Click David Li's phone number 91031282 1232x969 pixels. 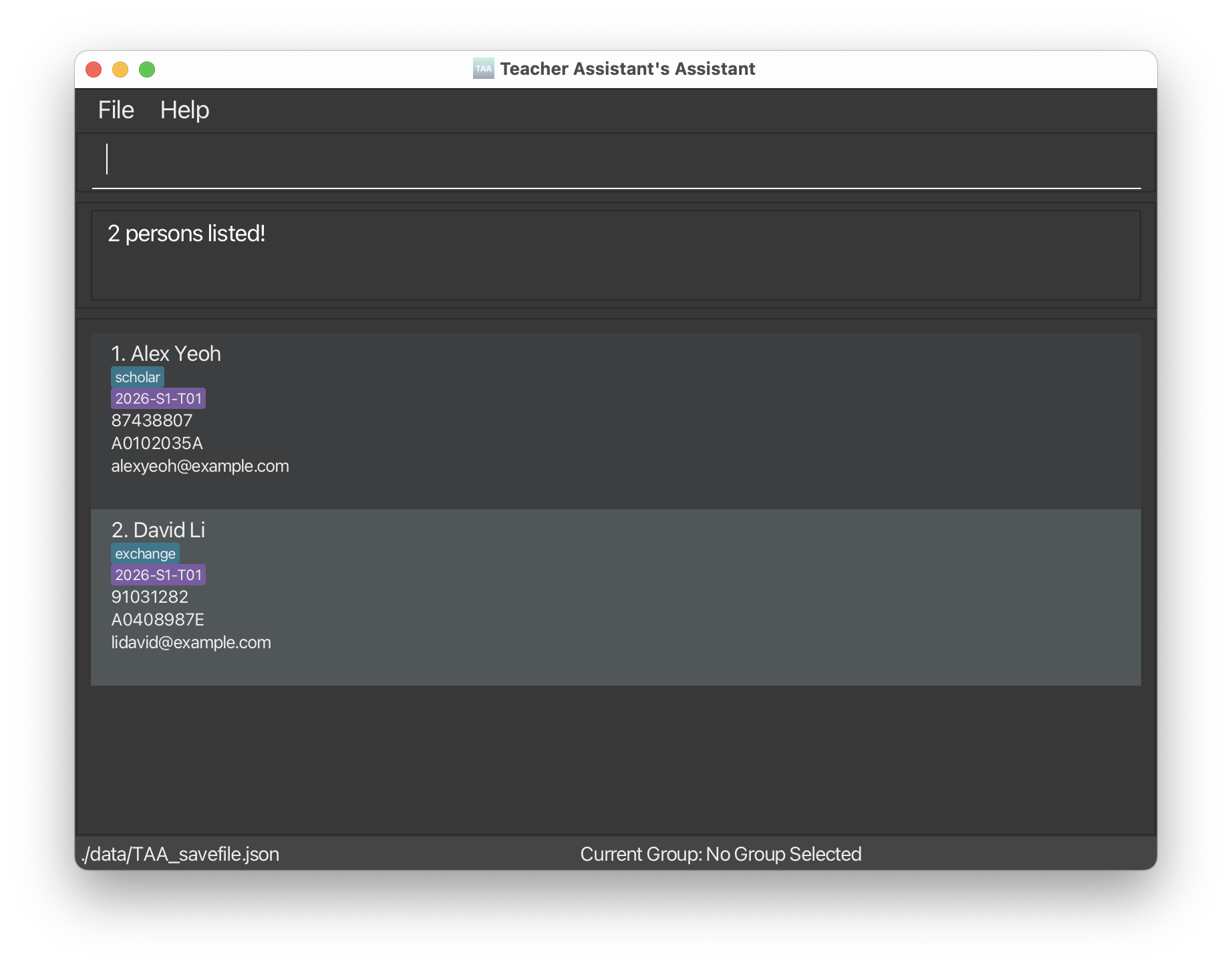(x=150, y=597)
